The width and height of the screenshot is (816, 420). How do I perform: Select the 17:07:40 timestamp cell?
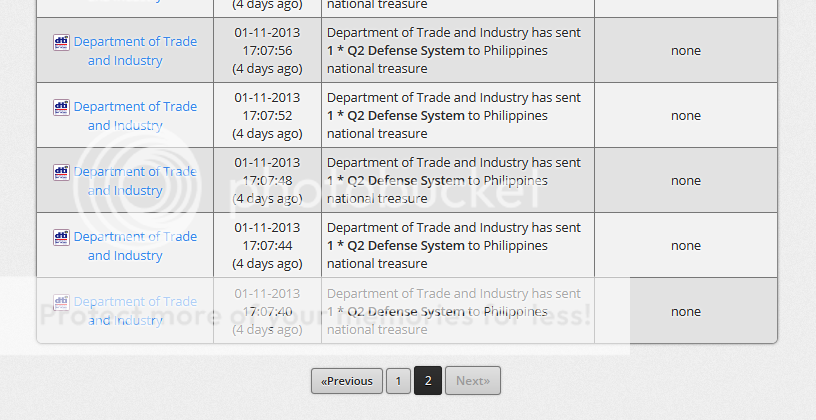(x=267, y=311)
